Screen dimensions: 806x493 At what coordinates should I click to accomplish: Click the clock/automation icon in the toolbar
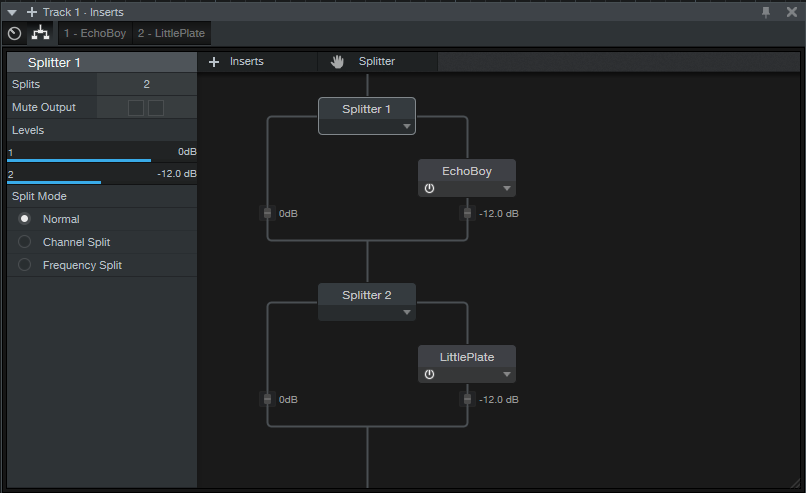click(x=14, y=33)
